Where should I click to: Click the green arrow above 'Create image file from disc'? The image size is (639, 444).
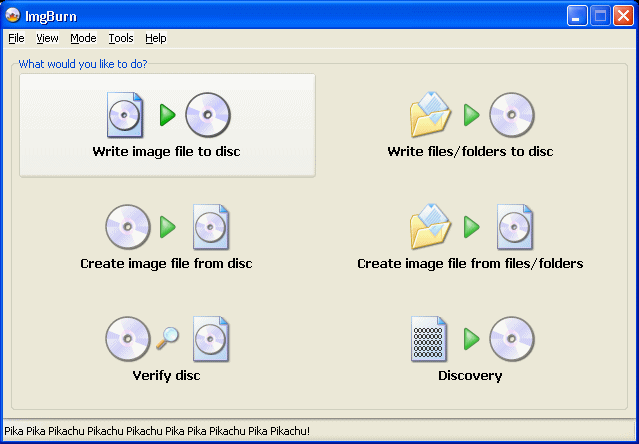168,227
